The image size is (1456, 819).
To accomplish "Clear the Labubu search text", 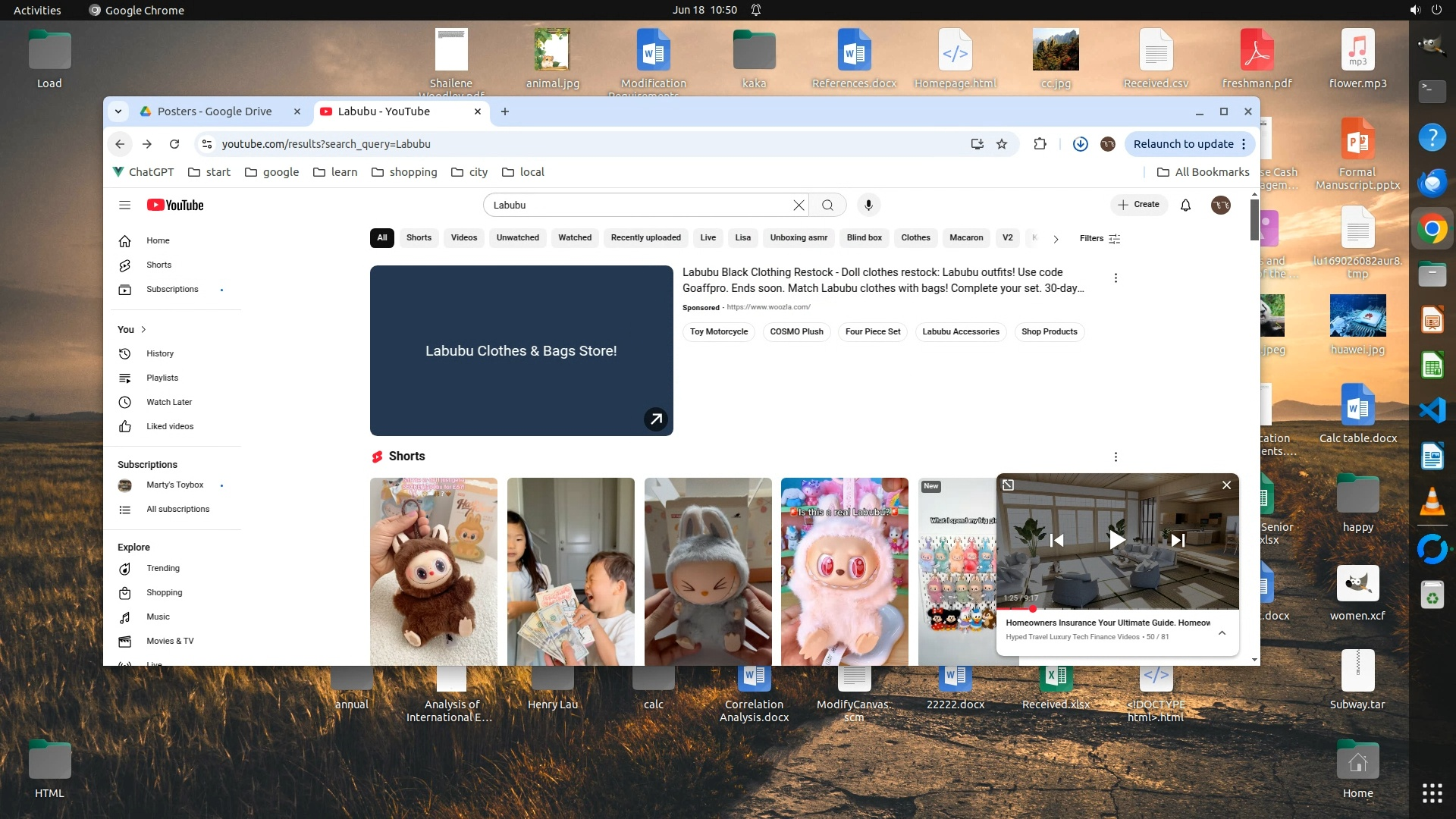I will pyautogui.click(x=798, y=205).
